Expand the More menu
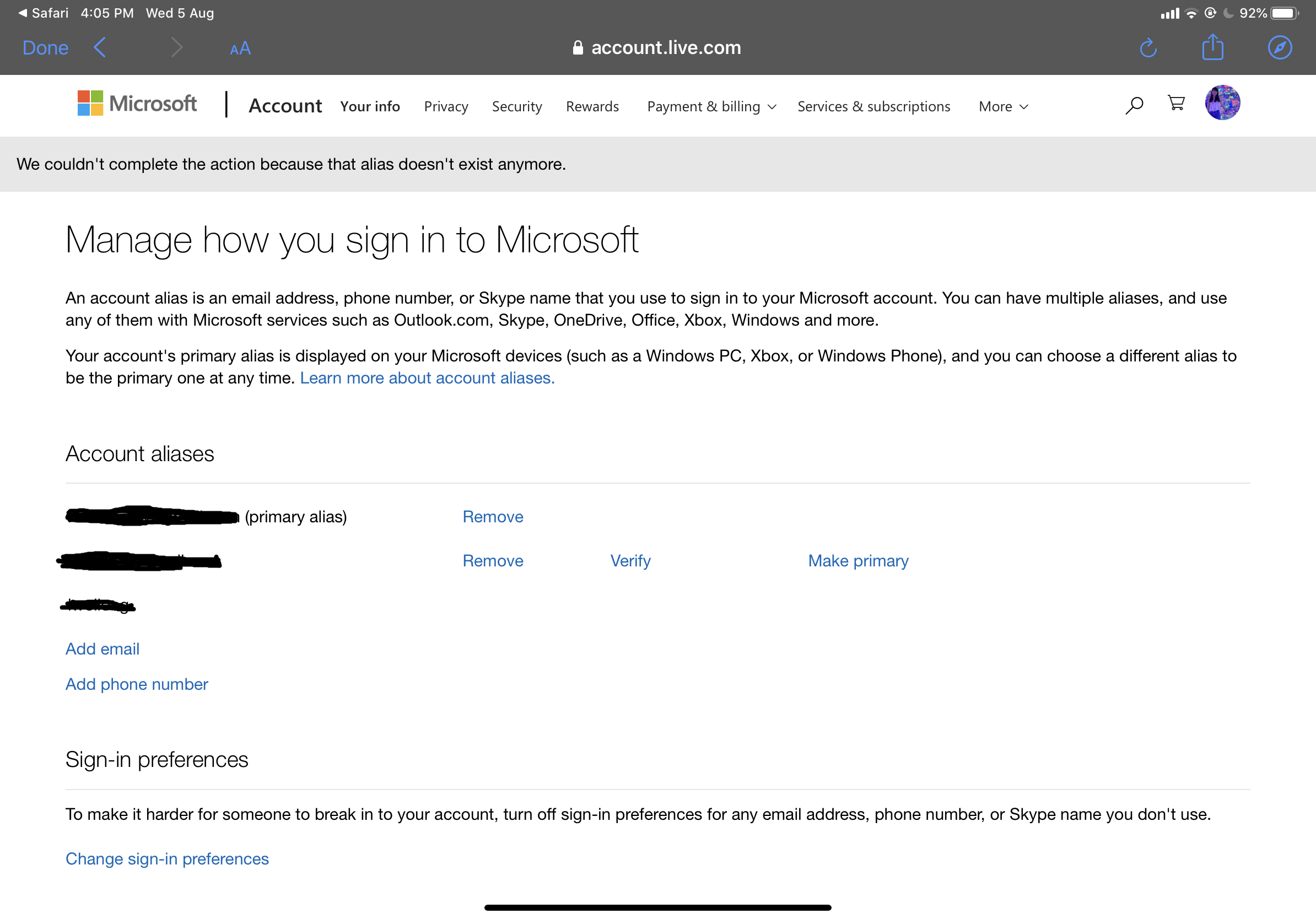1316x919 pixels. (1003, 106)
